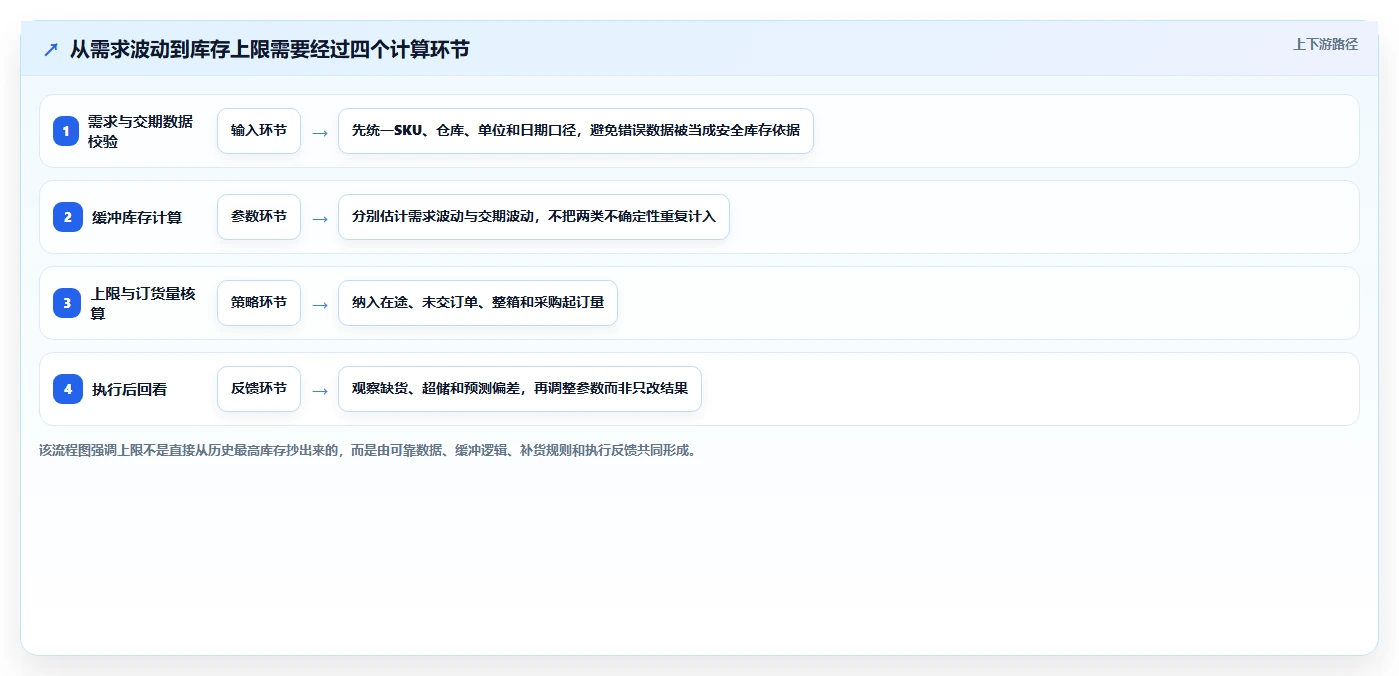
Task: Click step number 3 badge
Action: [67, 303]
